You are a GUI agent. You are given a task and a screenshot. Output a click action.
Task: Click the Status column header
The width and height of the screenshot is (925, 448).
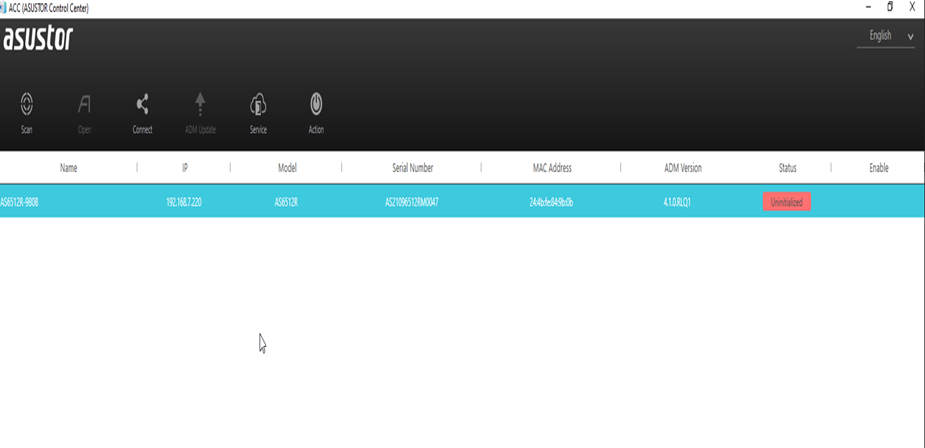coord(788,168)
